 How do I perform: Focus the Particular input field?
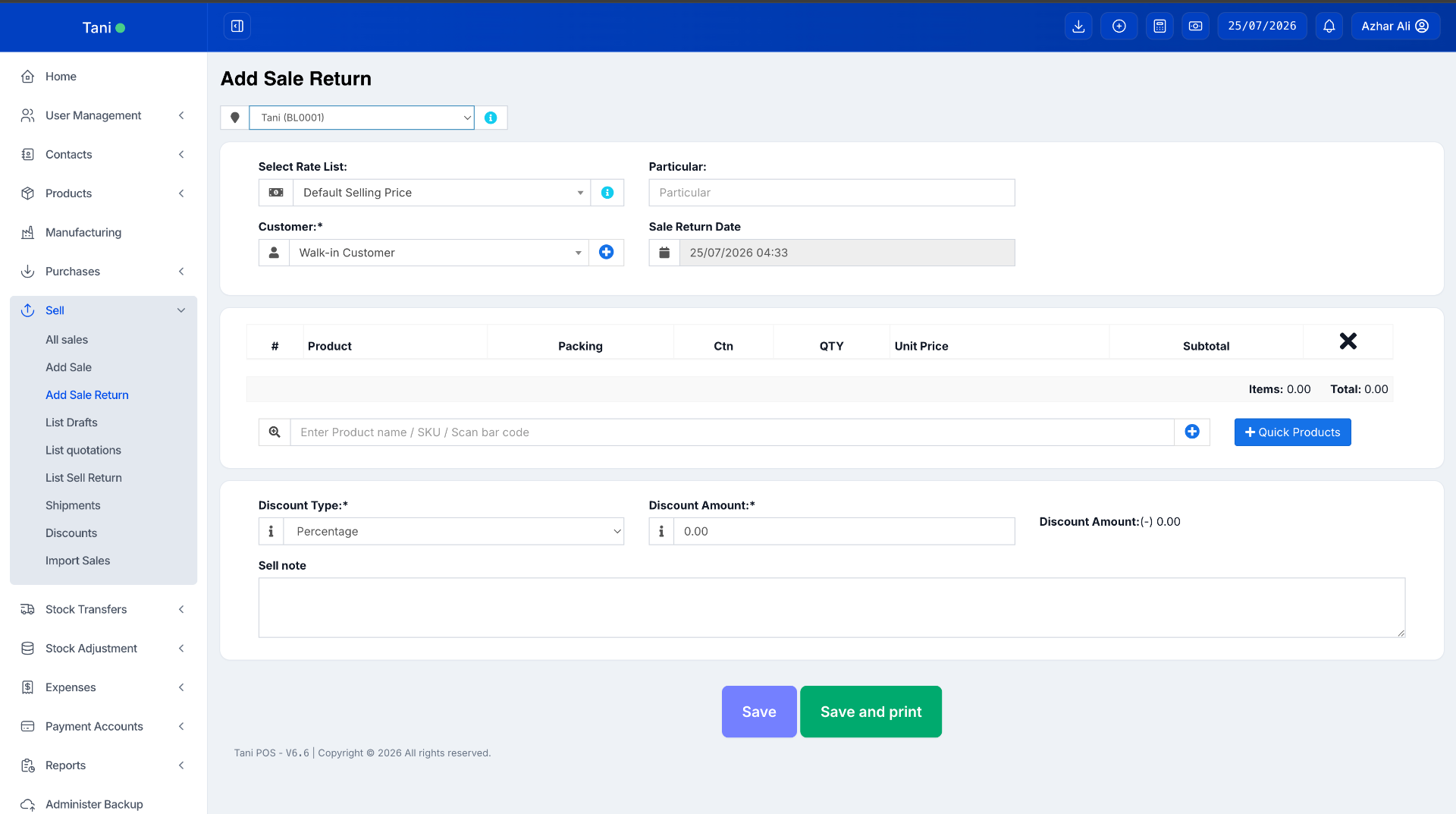coord(831,193)
